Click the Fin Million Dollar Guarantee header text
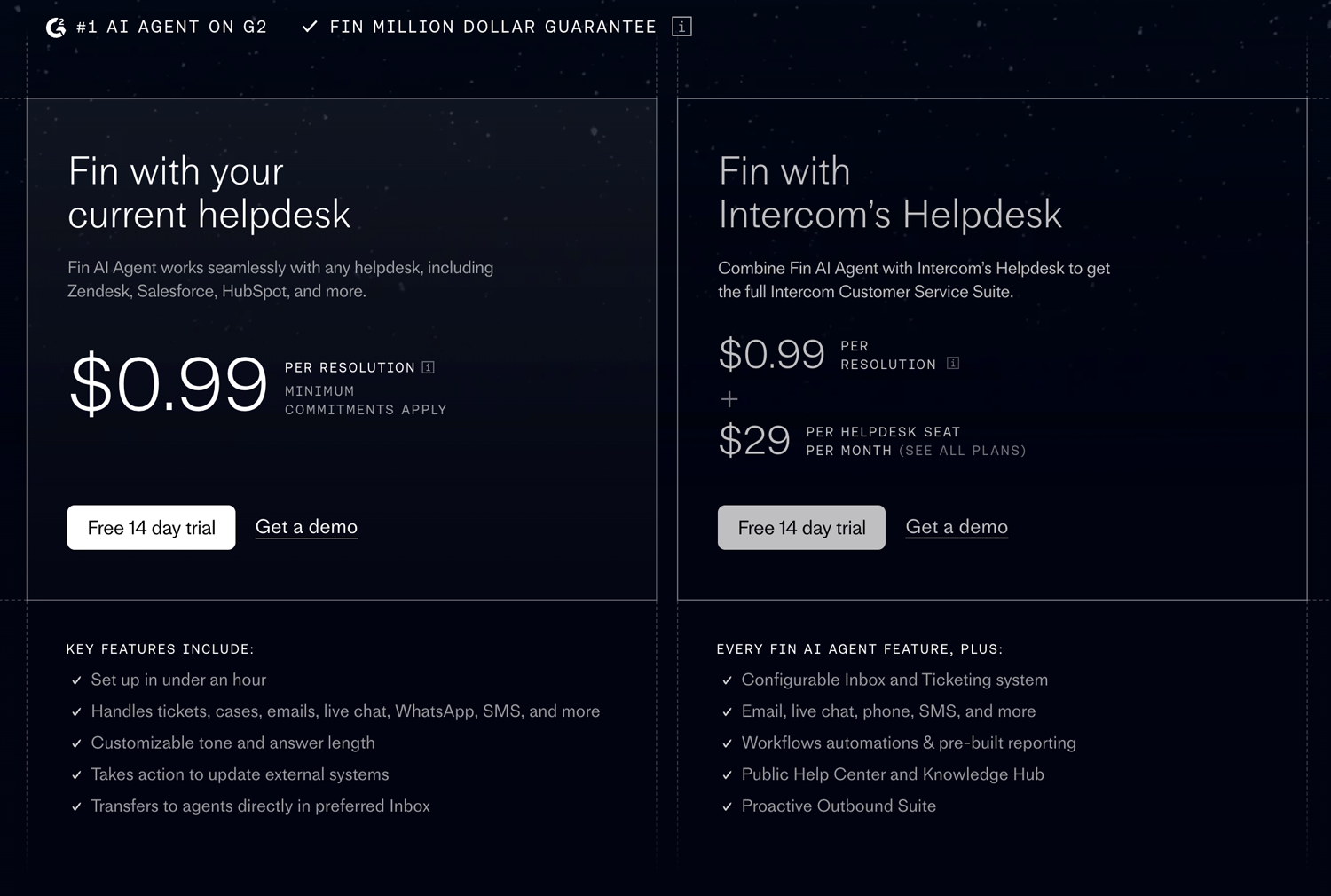Screen dimensions: 1331x896 [492, 26]
